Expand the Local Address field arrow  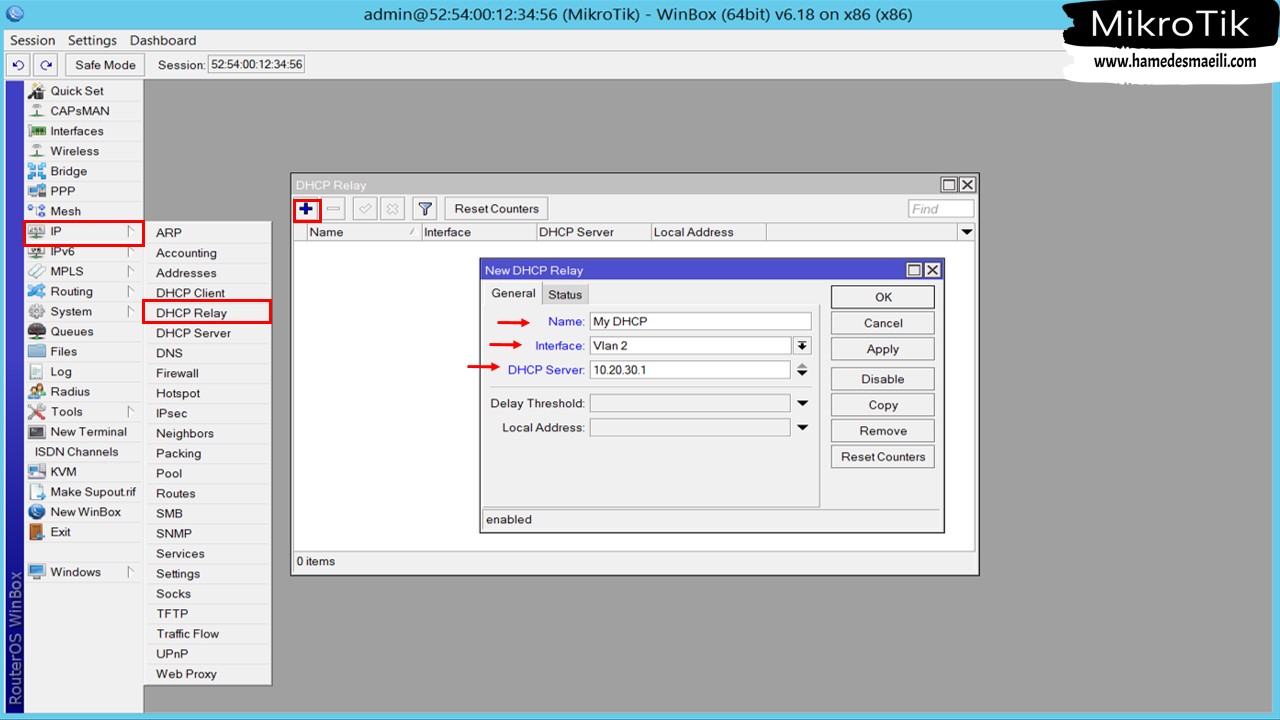click(x=802, y=427)
